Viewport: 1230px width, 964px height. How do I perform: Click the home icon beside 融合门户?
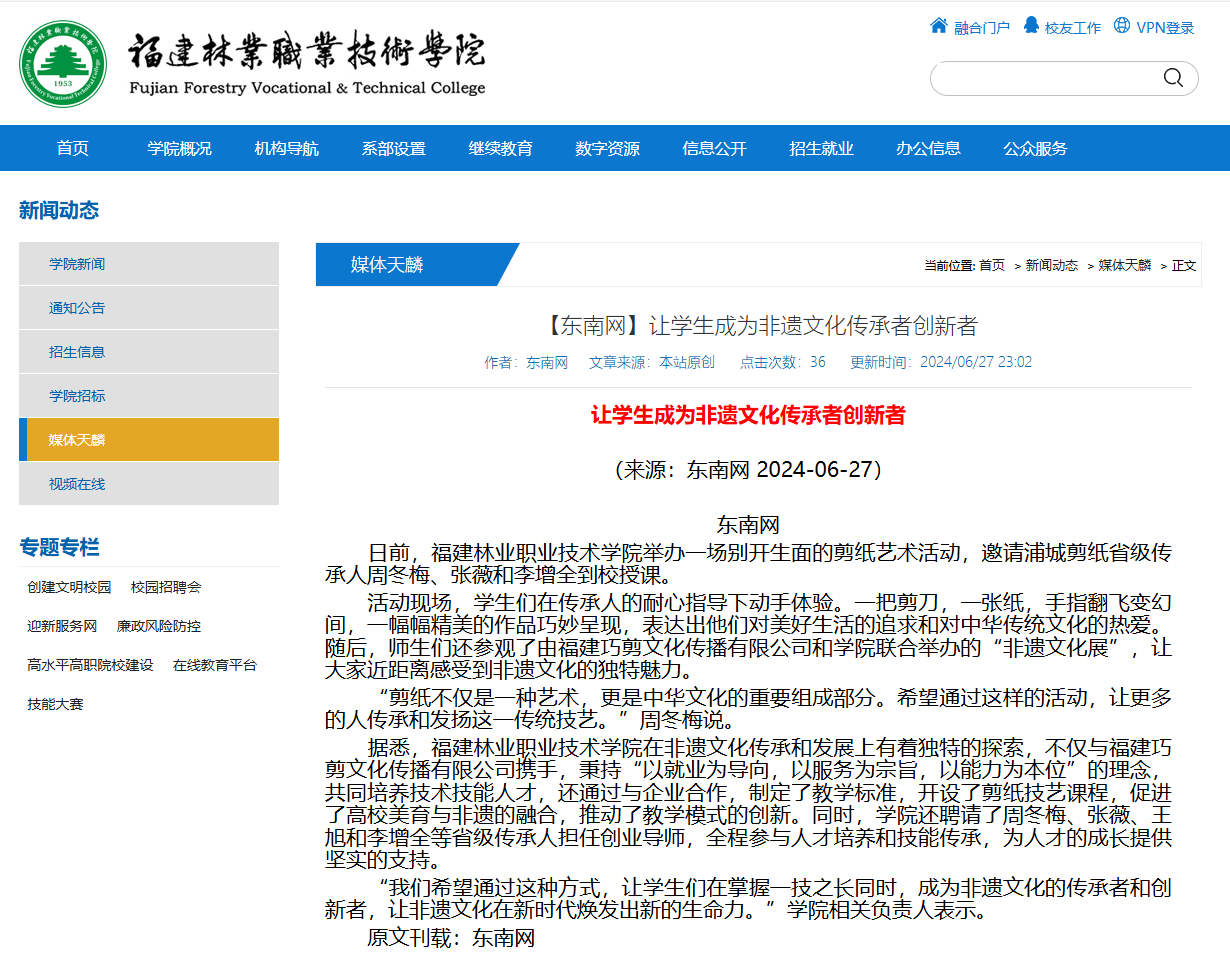click(938, 26)
